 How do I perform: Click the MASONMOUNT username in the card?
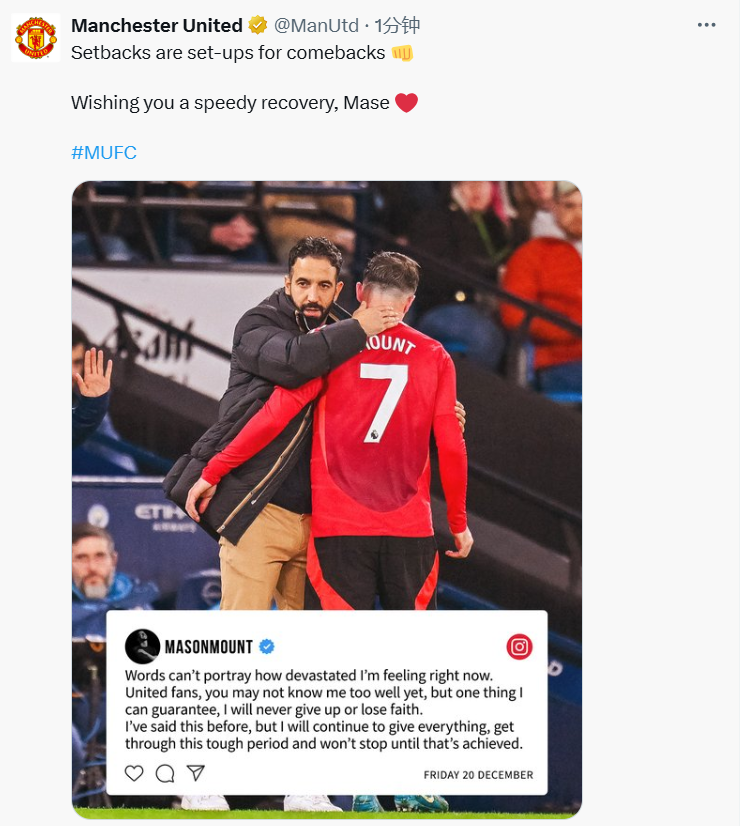209,646
